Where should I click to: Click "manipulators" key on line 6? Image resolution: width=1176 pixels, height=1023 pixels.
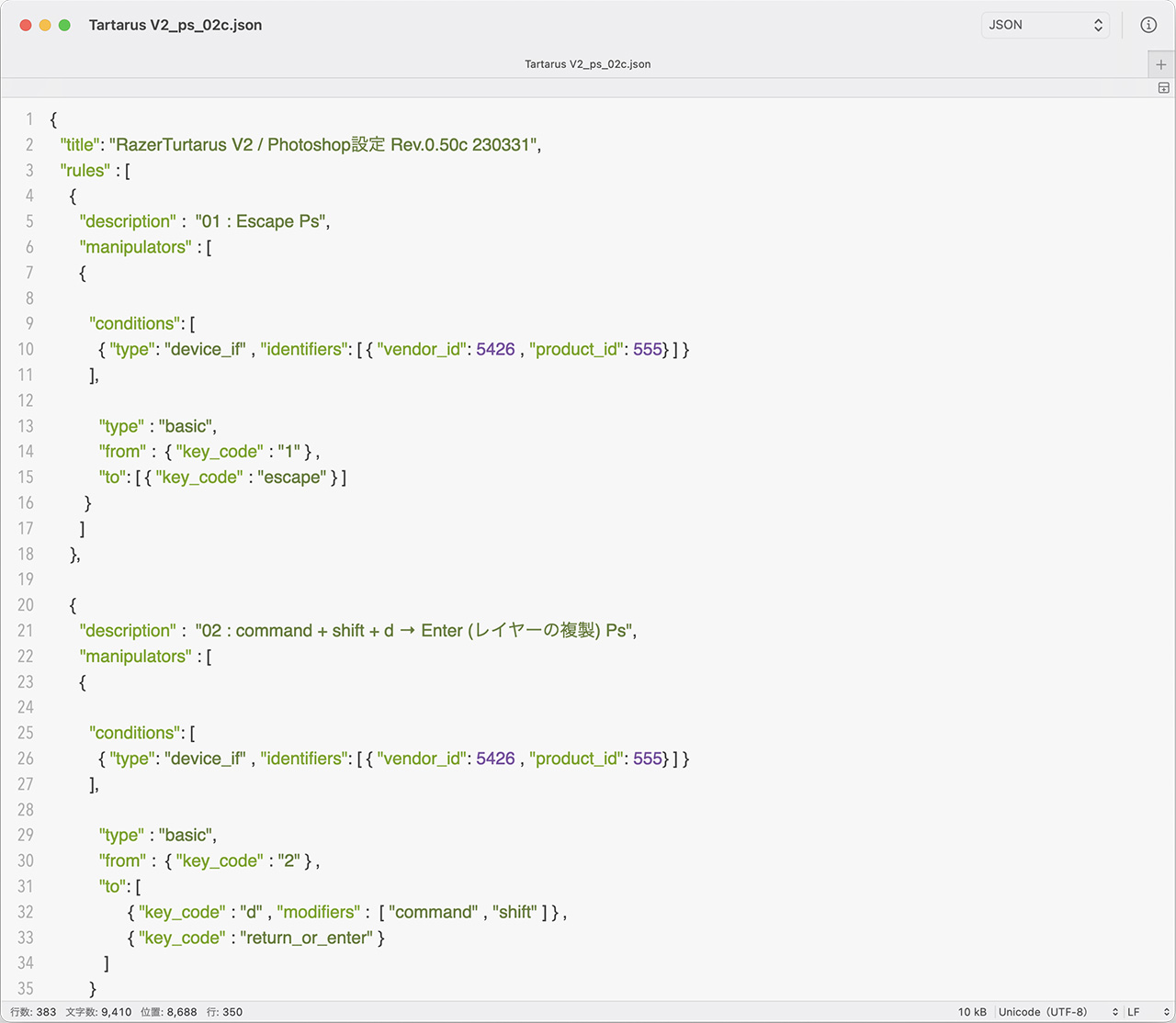136,247
